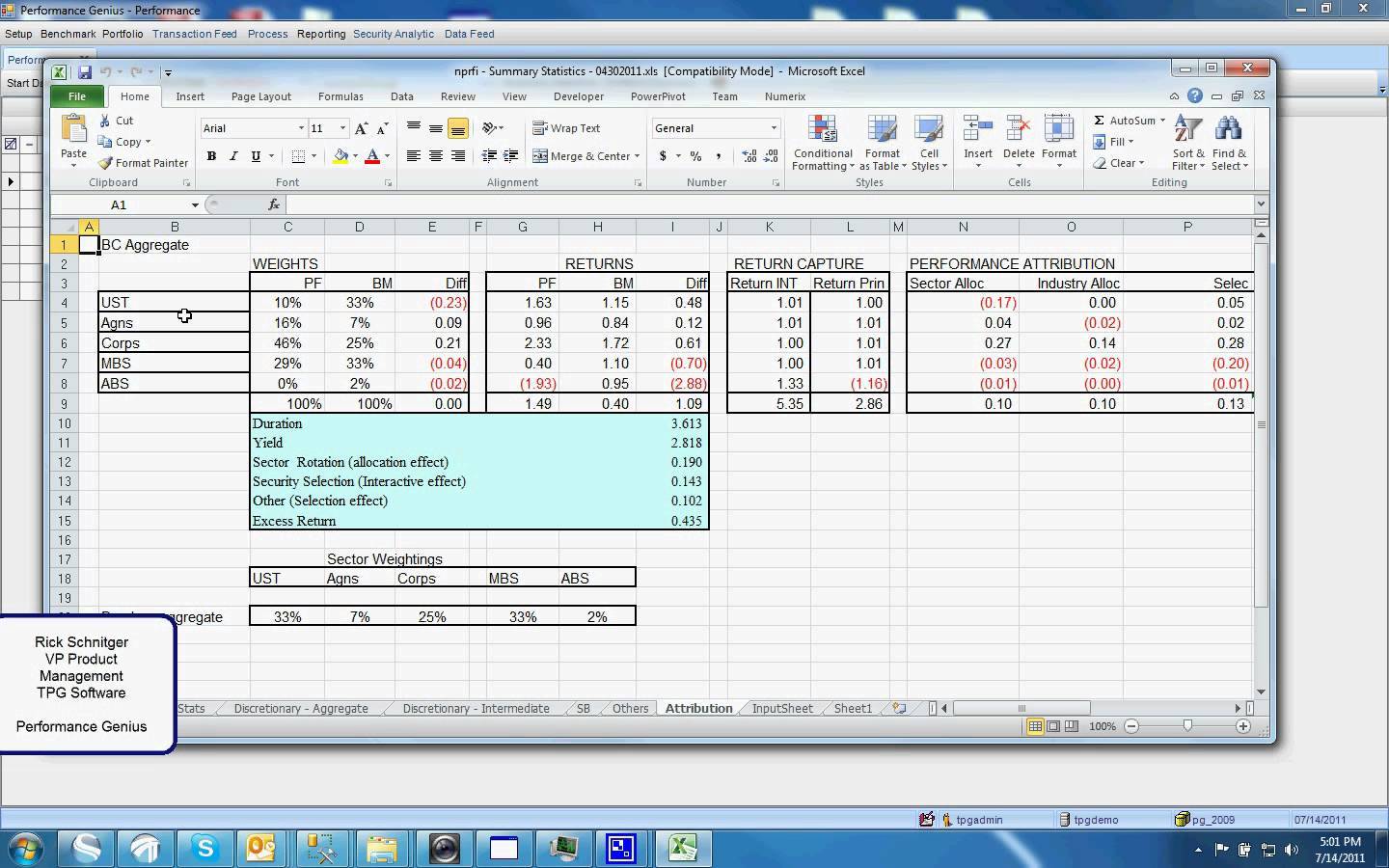The width and height of the screenshot is (1389, 868).
Task: Decrease indent of cell contents
Action: tap(489, 156)
